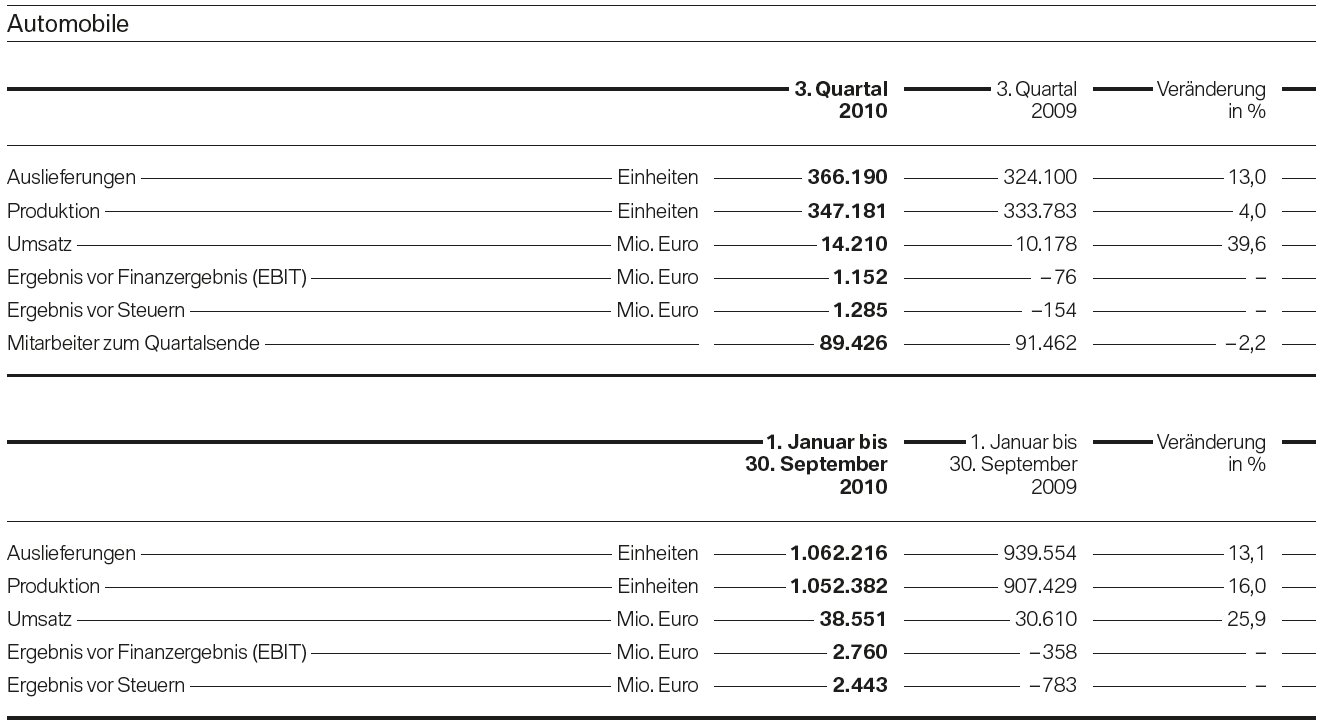Click the 2009 employee figure 91.462
Image resolution: width=1322 pixels, height=724 pixels.
click(x=1043, y=343)
